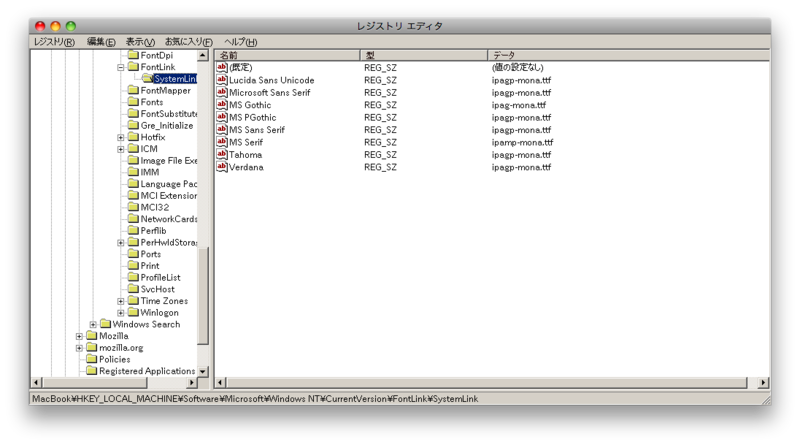
Task: Click the FontLink folder icon
Action: pos(133,67)
